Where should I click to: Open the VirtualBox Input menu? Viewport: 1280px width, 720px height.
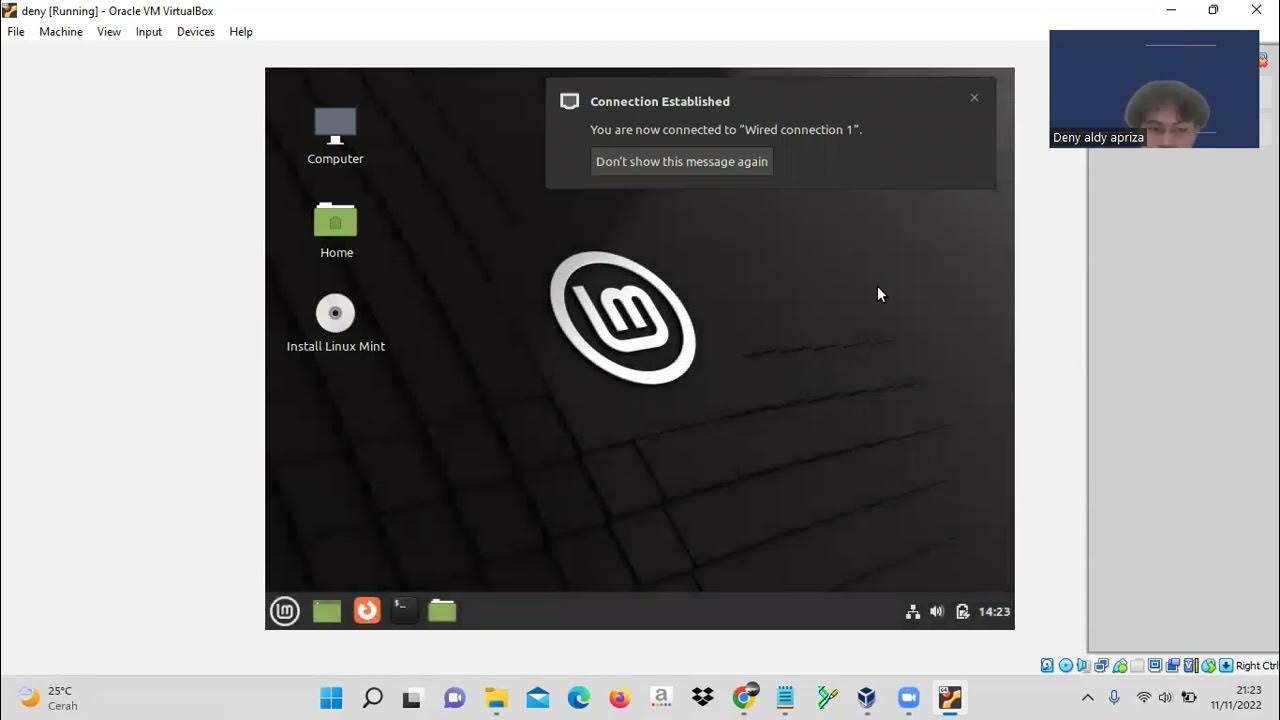pos(149,32)
